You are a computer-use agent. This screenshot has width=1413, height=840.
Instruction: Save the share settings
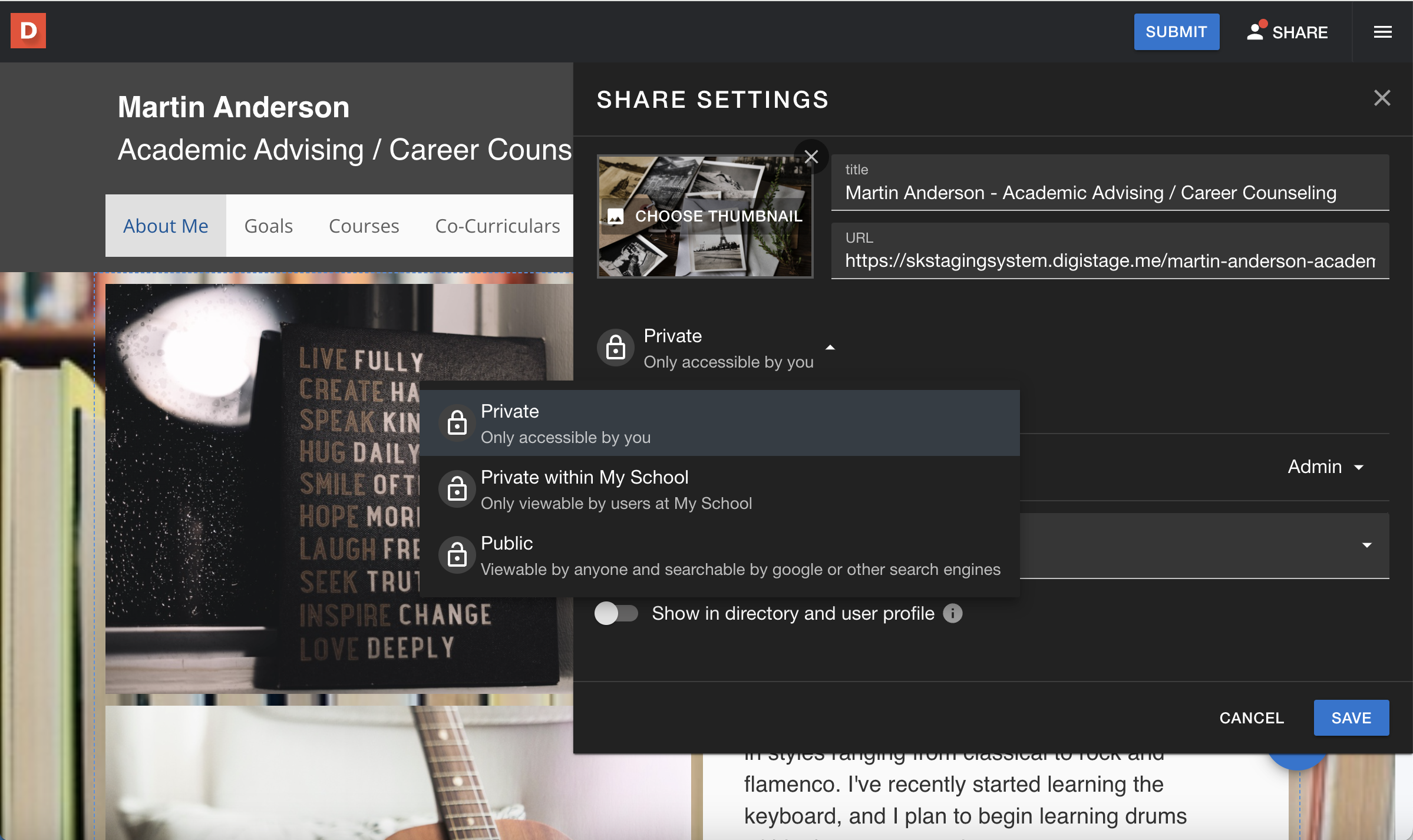[1351, 718]
